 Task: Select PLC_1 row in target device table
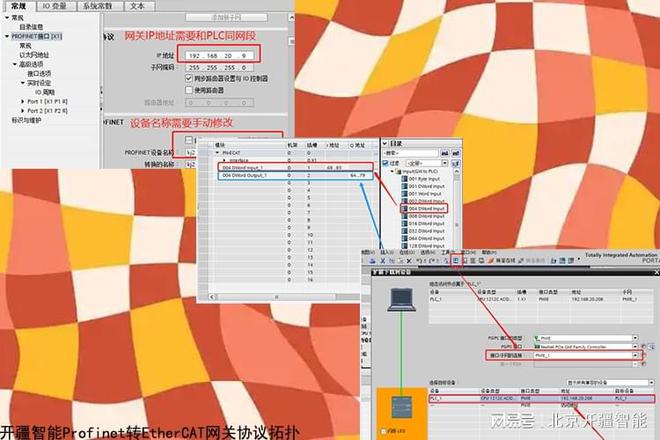pos(542,398)
